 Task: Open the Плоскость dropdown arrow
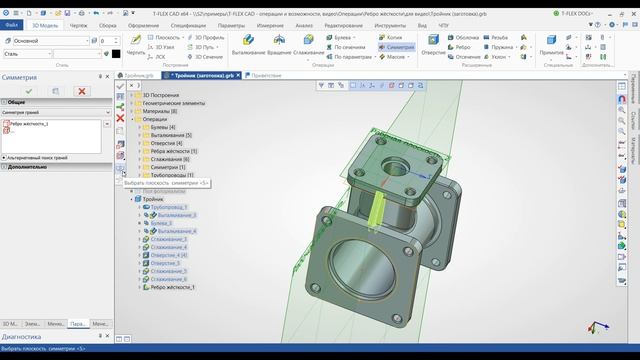click(183, 38)
